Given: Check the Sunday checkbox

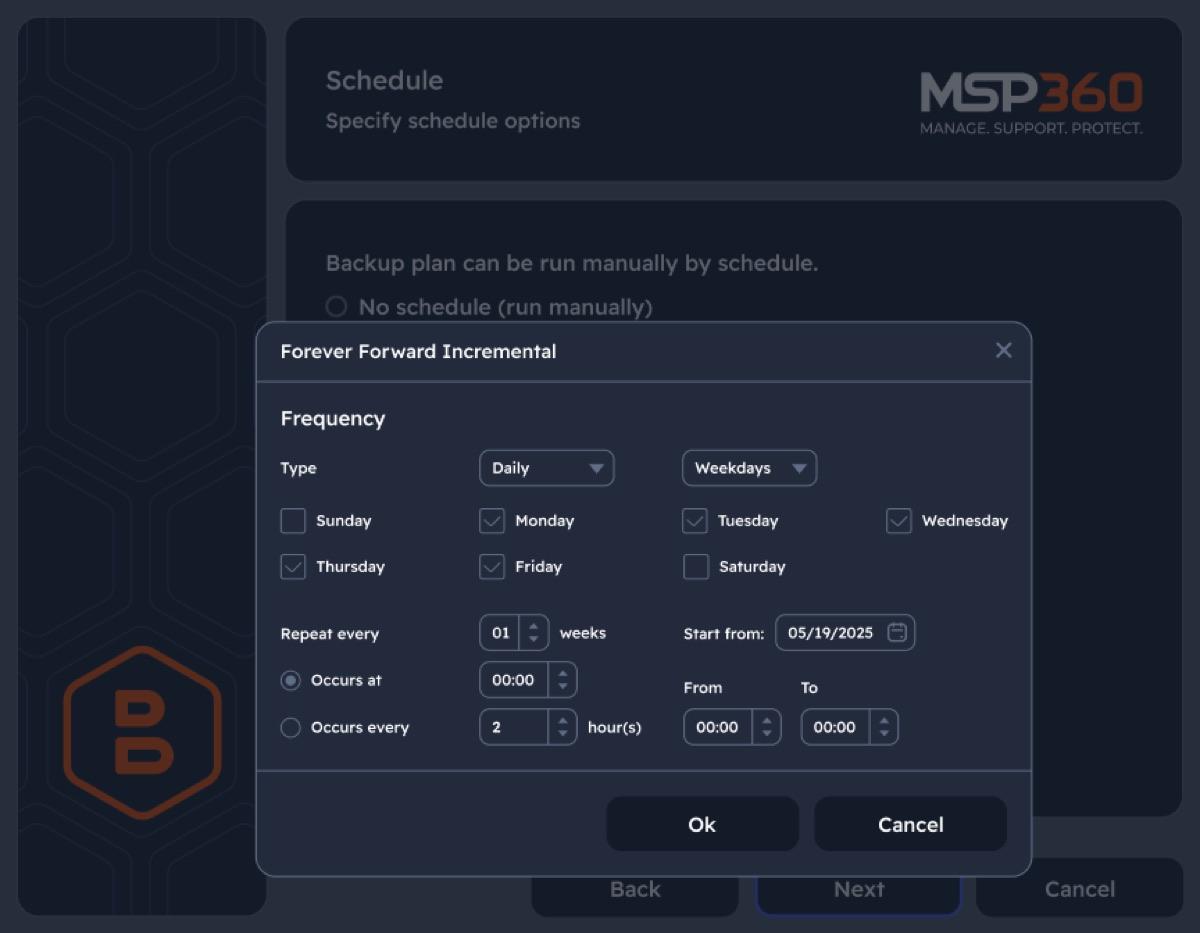Looking at the screenshot, I should pyautogui.click(x=293, y=521).
